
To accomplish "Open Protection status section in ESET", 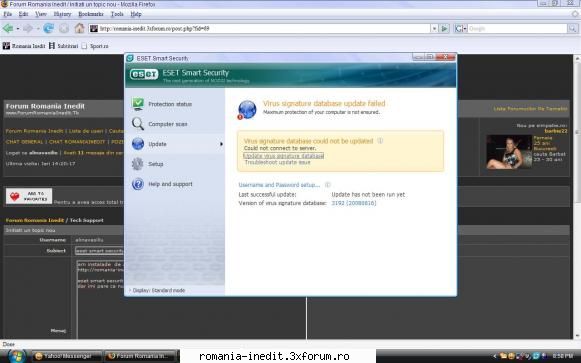I will pos(162,104).
